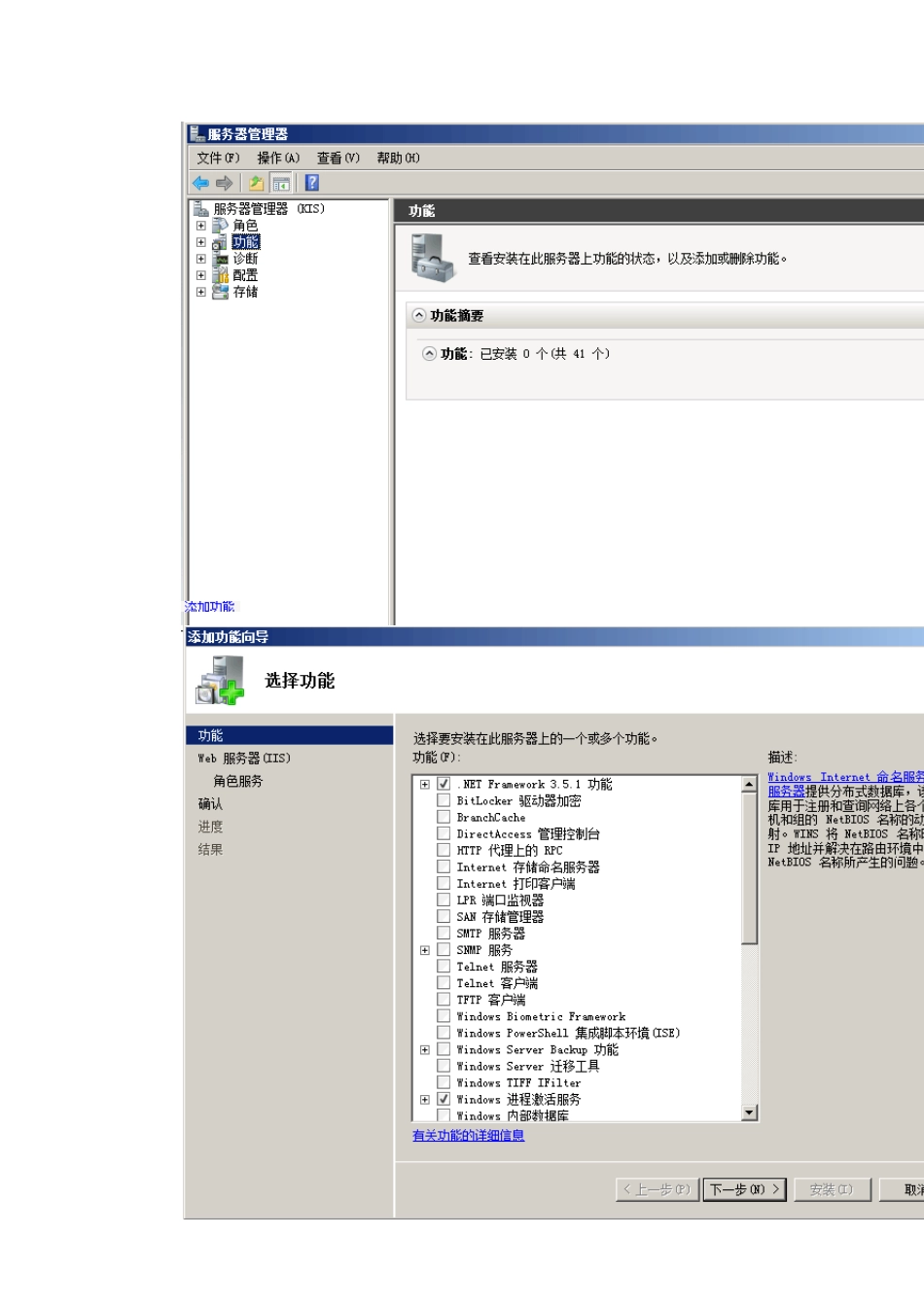Expand the 存储 node
The height and width of the screenshot is (1307, 924).
click(201, 292)
